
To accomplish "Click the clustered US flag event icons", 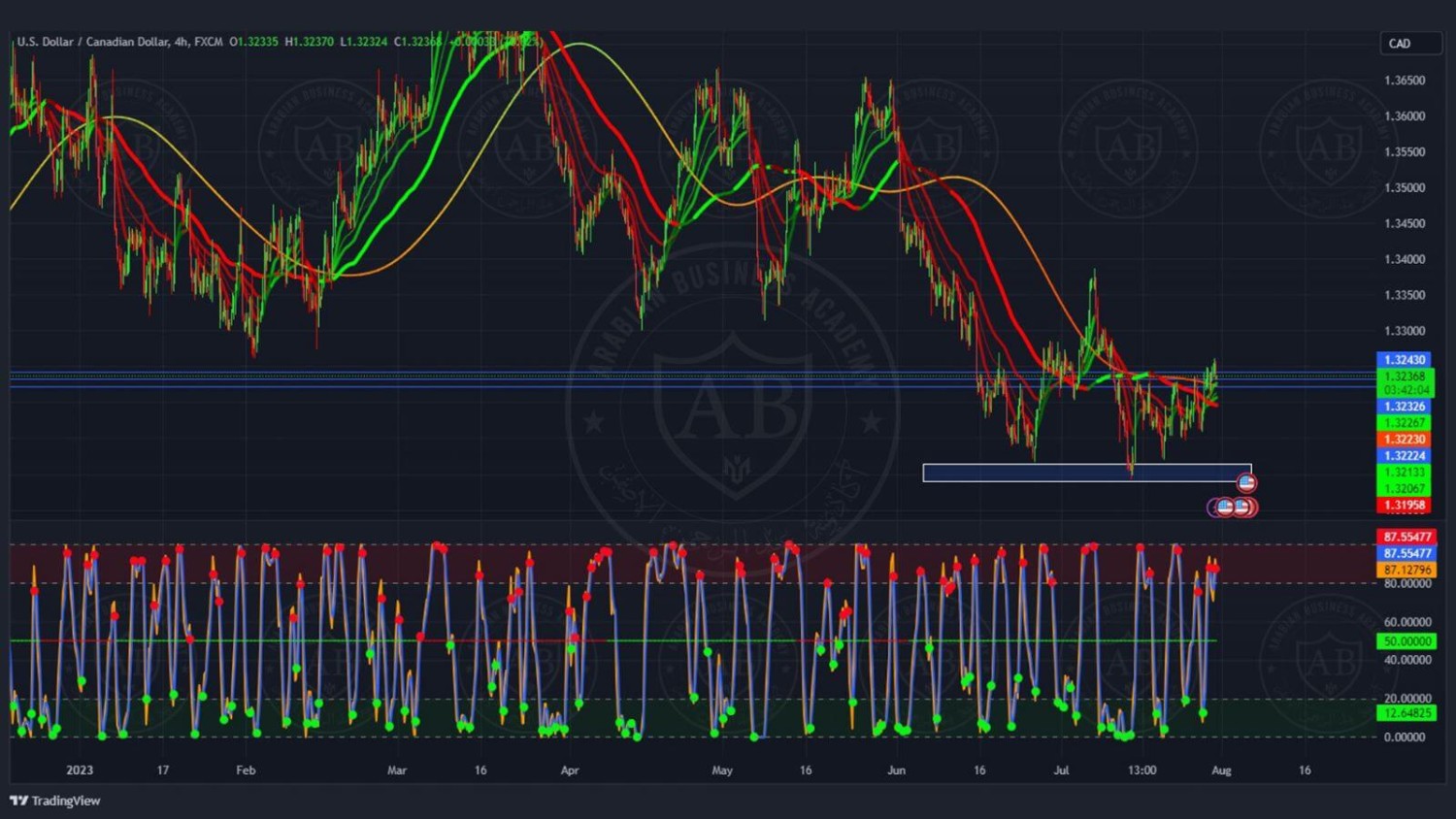I will [x=1233, y=507].
